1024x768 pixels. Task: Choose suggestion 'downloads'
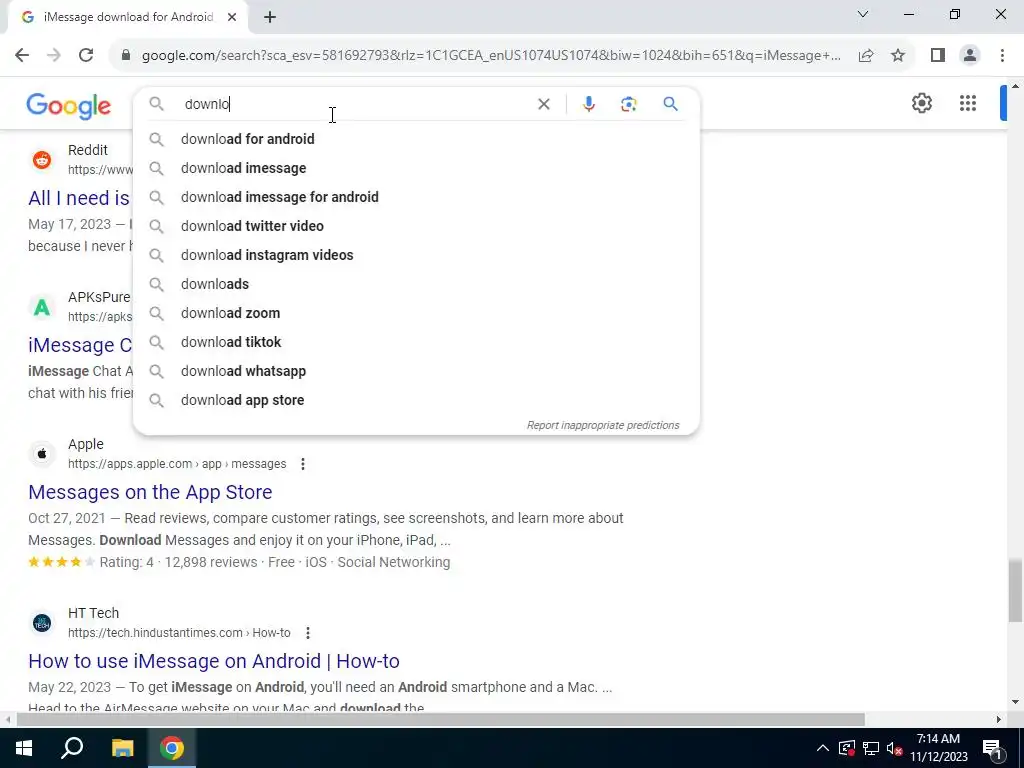pos(416,284)
